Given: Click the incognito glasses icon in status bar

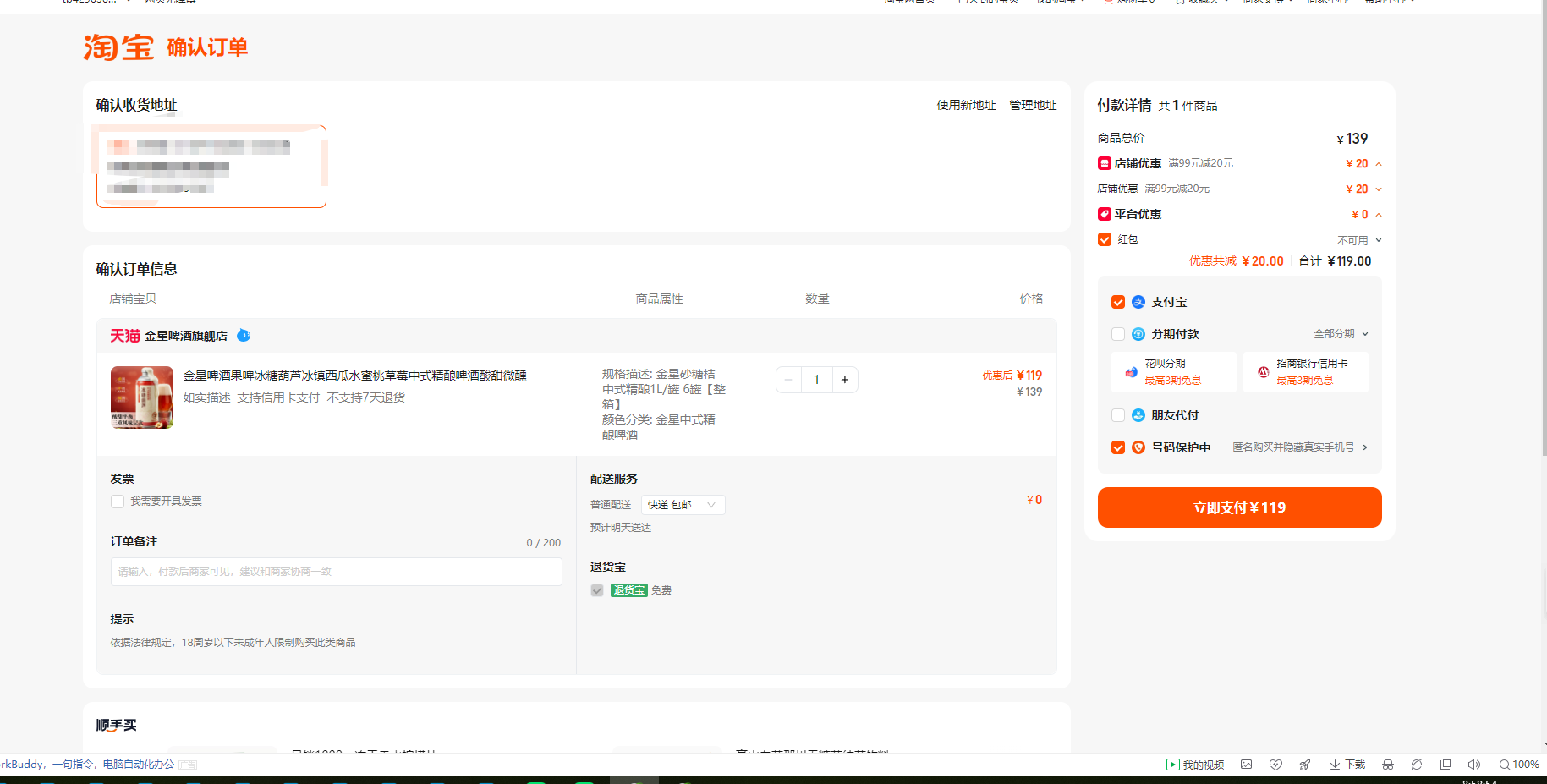Looking at the screenshot, I should [1388, 765].
